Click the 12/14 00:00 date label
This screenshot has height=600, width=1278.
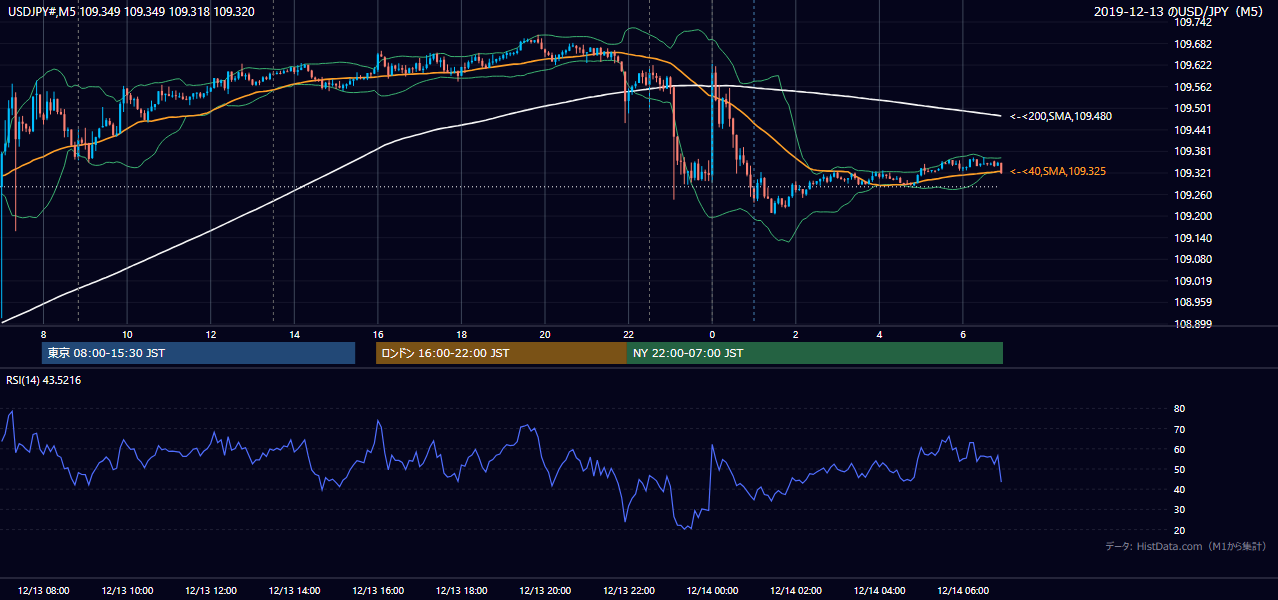click(x=712, y=590)
